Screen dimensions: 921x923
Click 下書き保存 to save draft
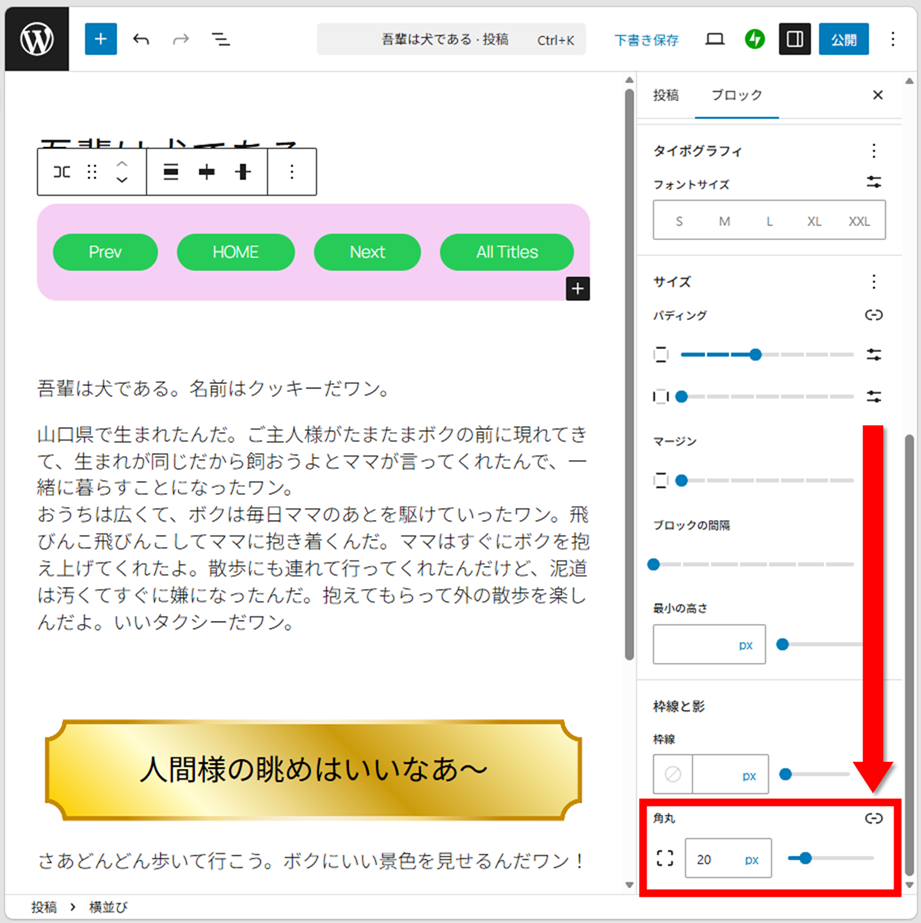tap(646, 40)
